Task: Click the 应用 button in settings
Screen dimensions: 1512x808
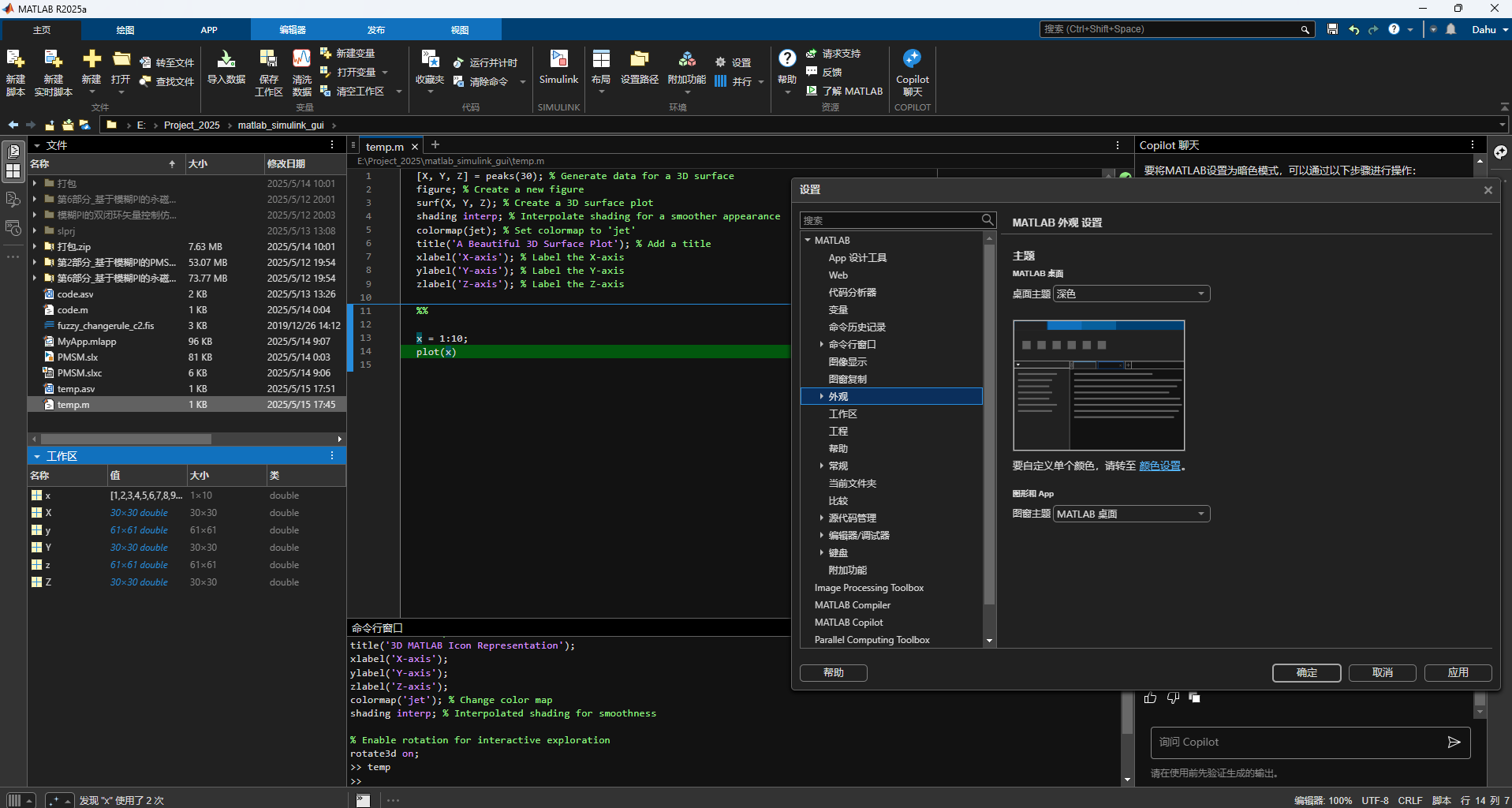Action: [x=1458, y=672]
